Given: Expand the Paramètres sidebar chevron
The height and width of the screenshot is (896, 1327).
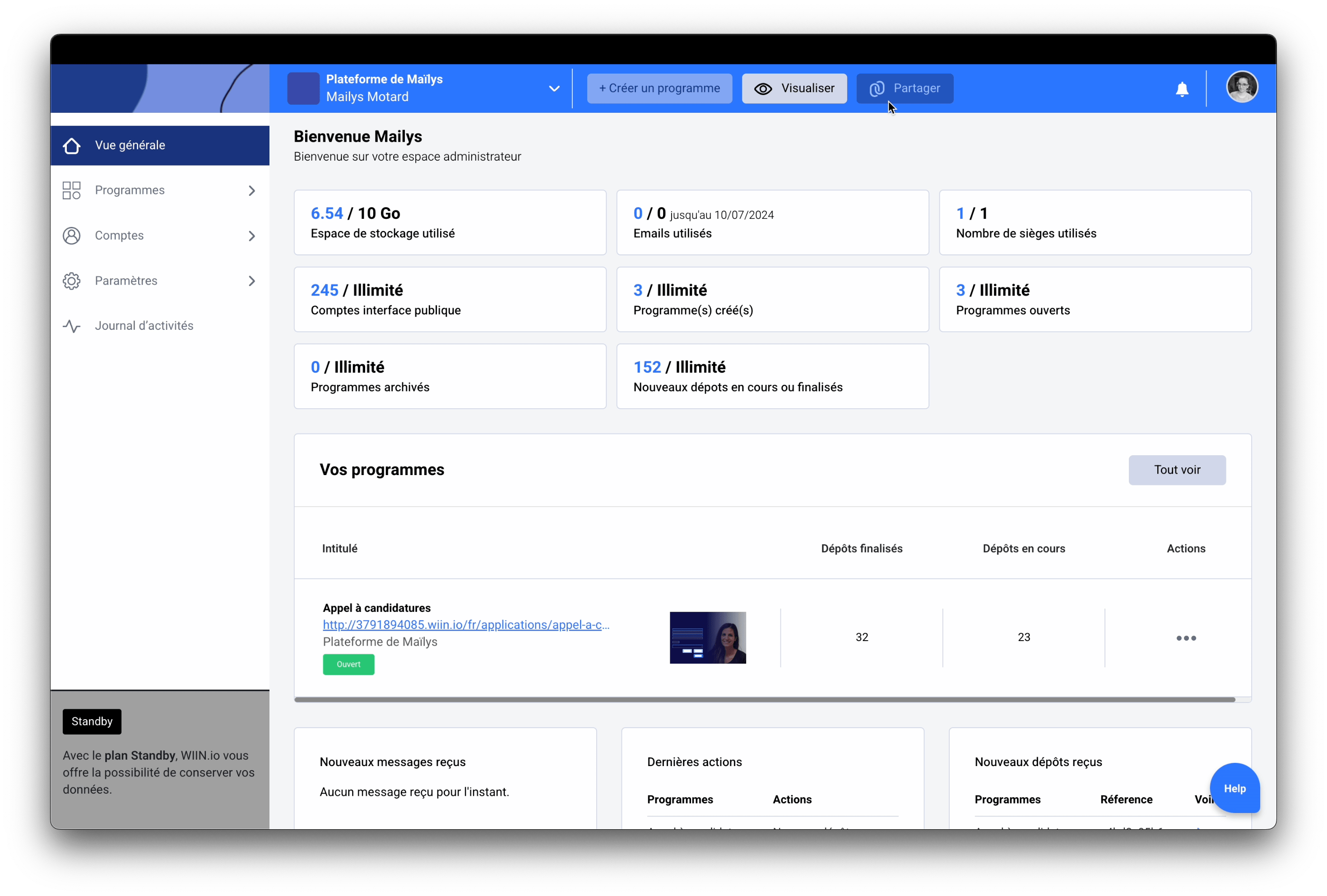Looking at the screenshot, I should (x=251, y=281).
